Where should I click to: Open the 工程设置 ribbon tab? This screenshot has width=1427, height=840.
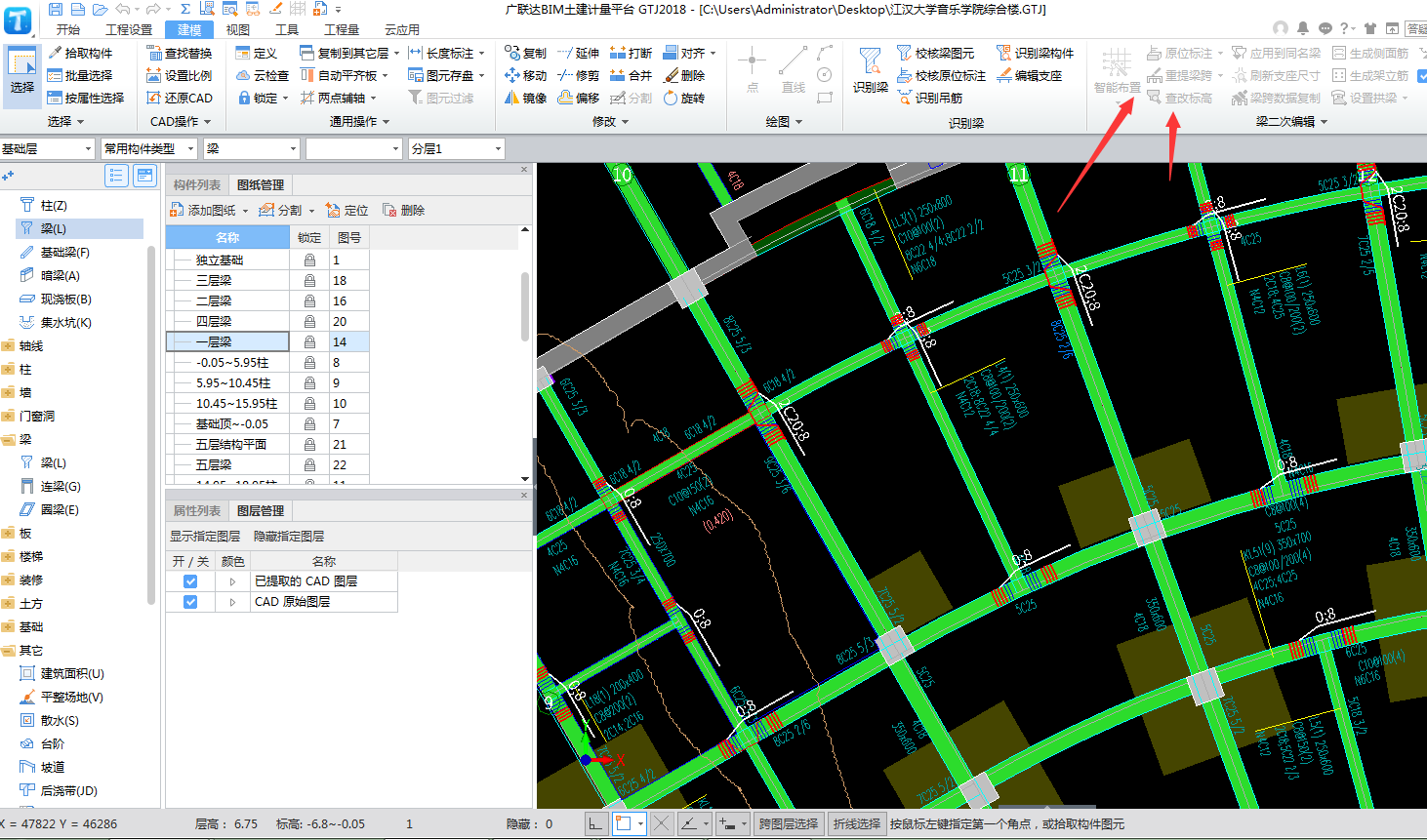click(129, 29)
